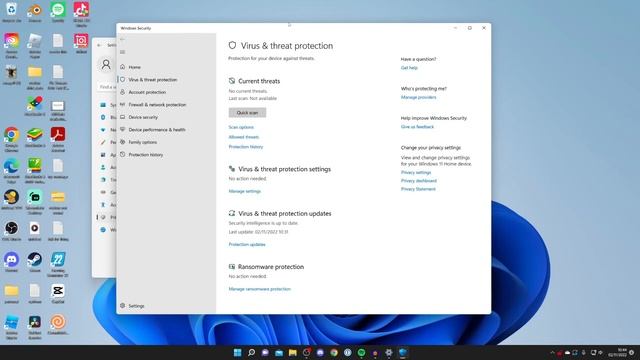
Task: Open Allowed threats link
Action: [x=244, y=137]
